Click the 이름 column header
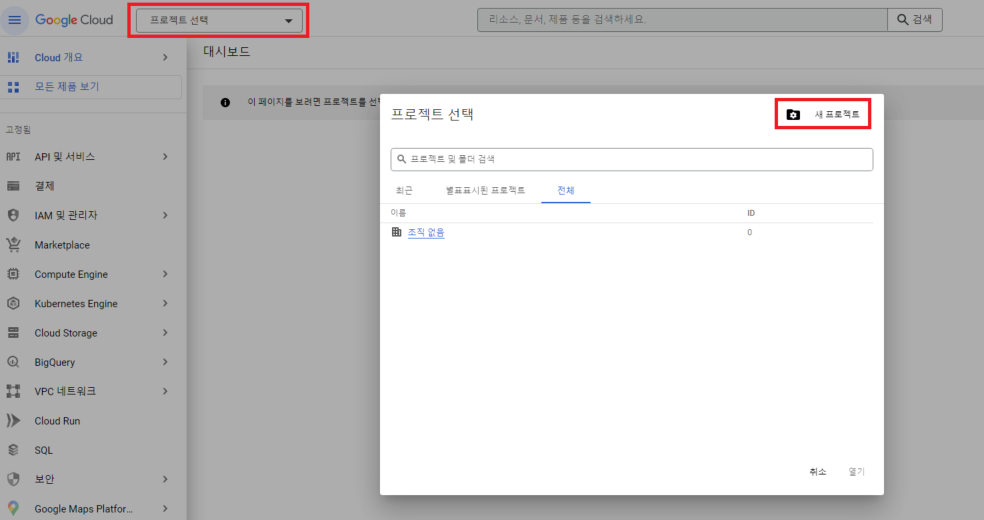Image resolution: width=984 pixels, height=520 pixels. tap(398, 213)
